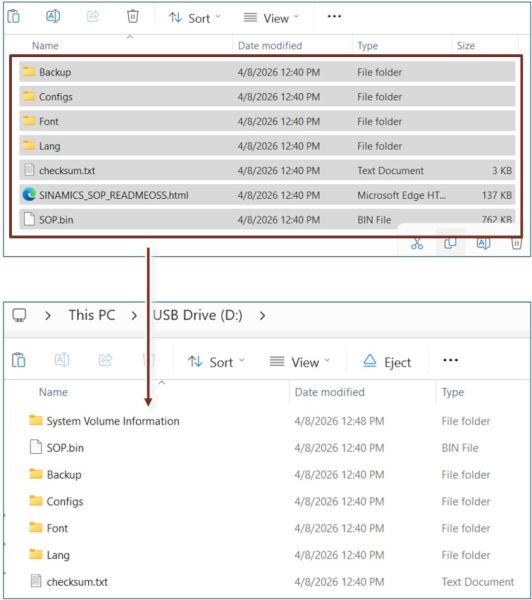Click the Rename icon in context popup
Screen dimensions: 532x600
click(x=483, y=243)
